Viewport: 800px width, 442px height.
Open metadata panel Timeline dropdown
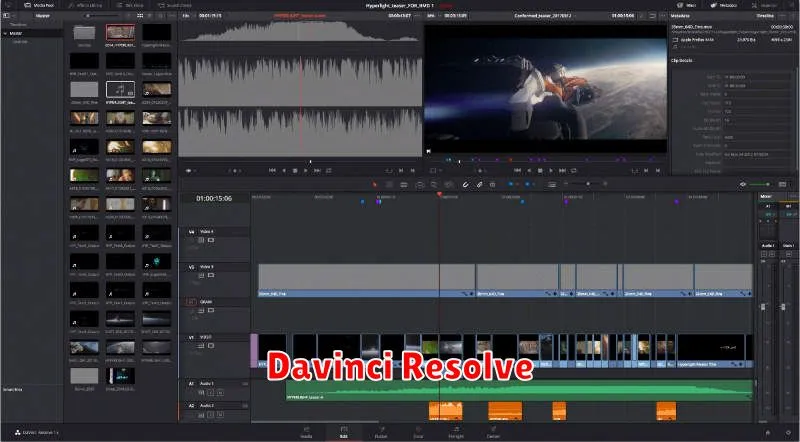click(x=767, y=16)
